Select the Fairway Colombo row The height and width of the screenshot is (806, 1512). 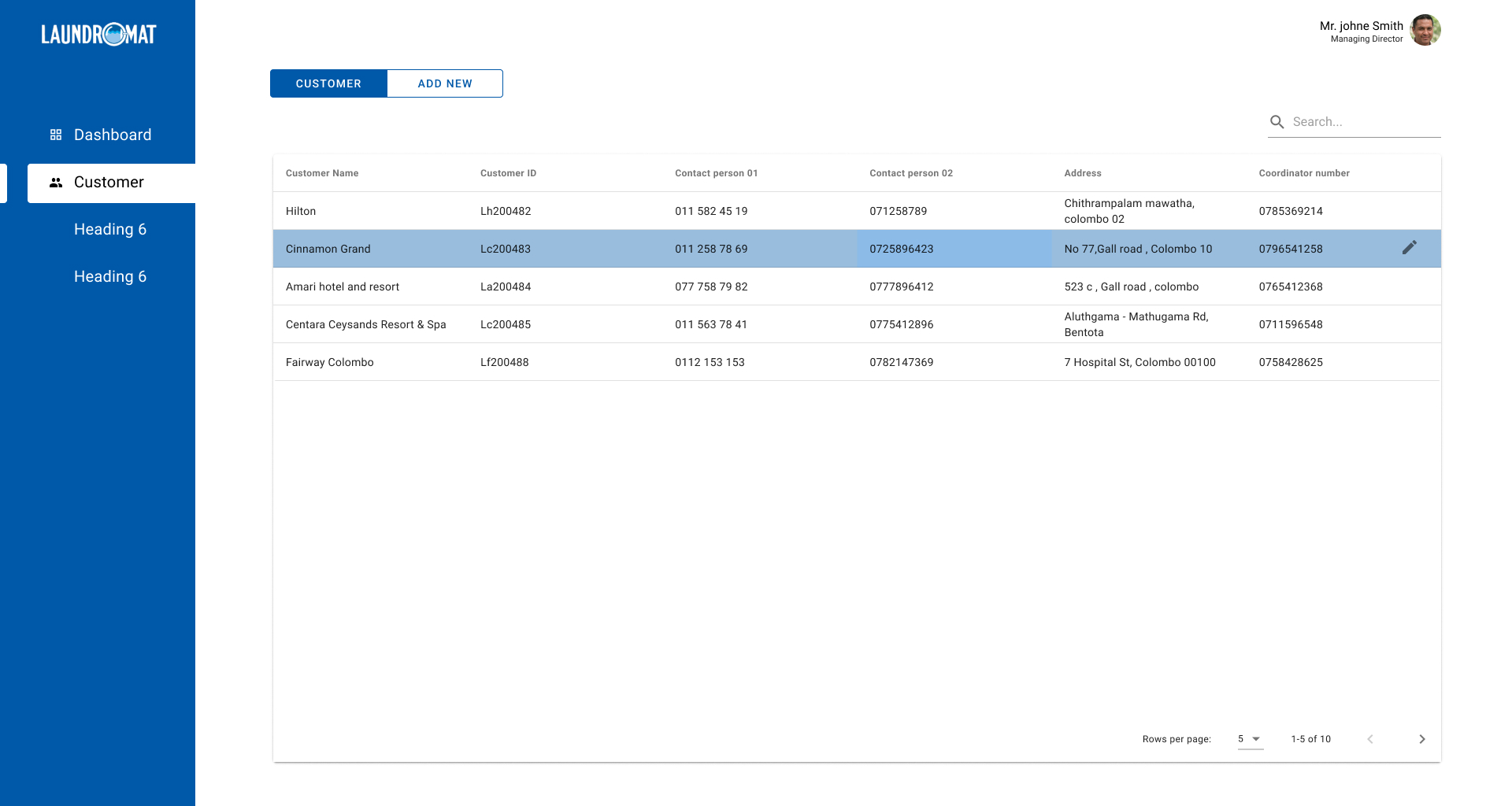[x=551, y=362]
